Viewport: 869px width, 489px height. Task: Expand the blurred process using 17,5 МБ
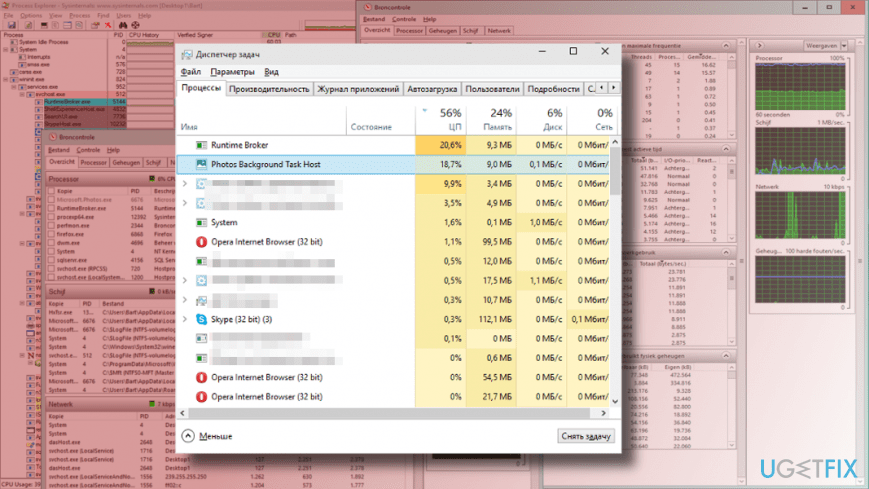tap(185, 281)
